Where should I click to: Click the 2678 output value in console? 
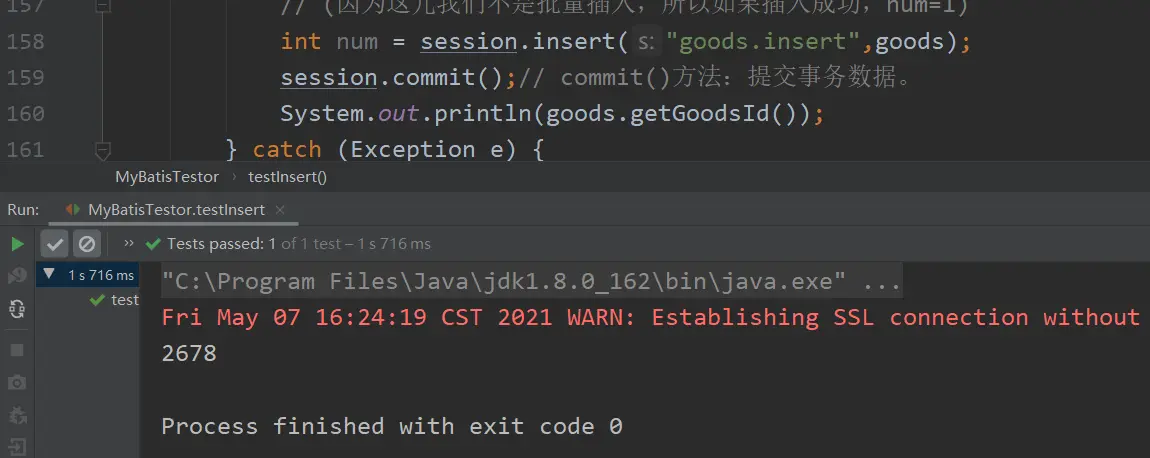point(188,354)
